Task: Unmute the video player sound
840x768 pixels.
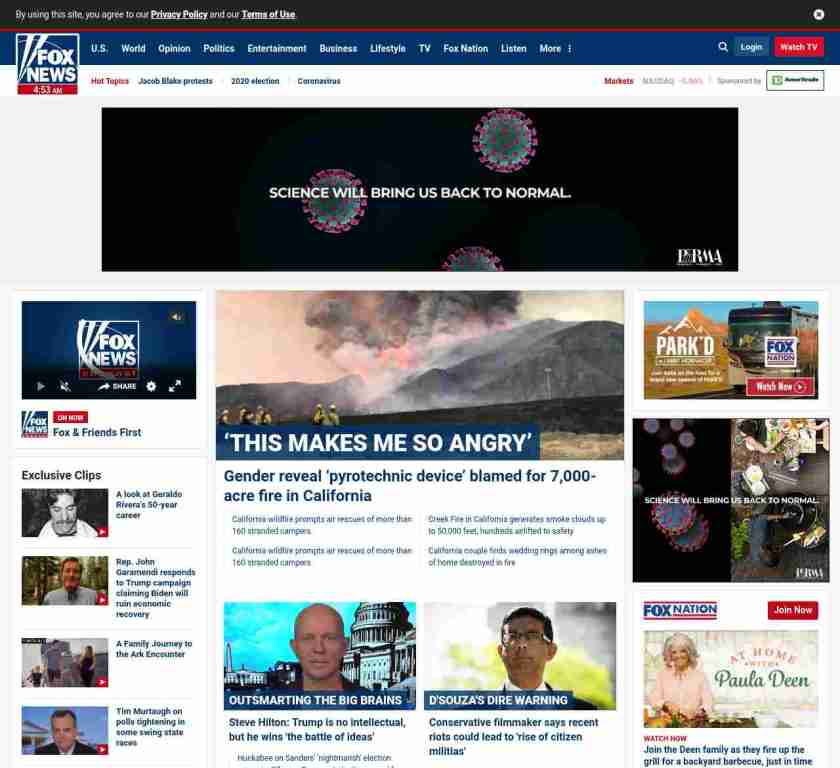Action: coord(65,386)
